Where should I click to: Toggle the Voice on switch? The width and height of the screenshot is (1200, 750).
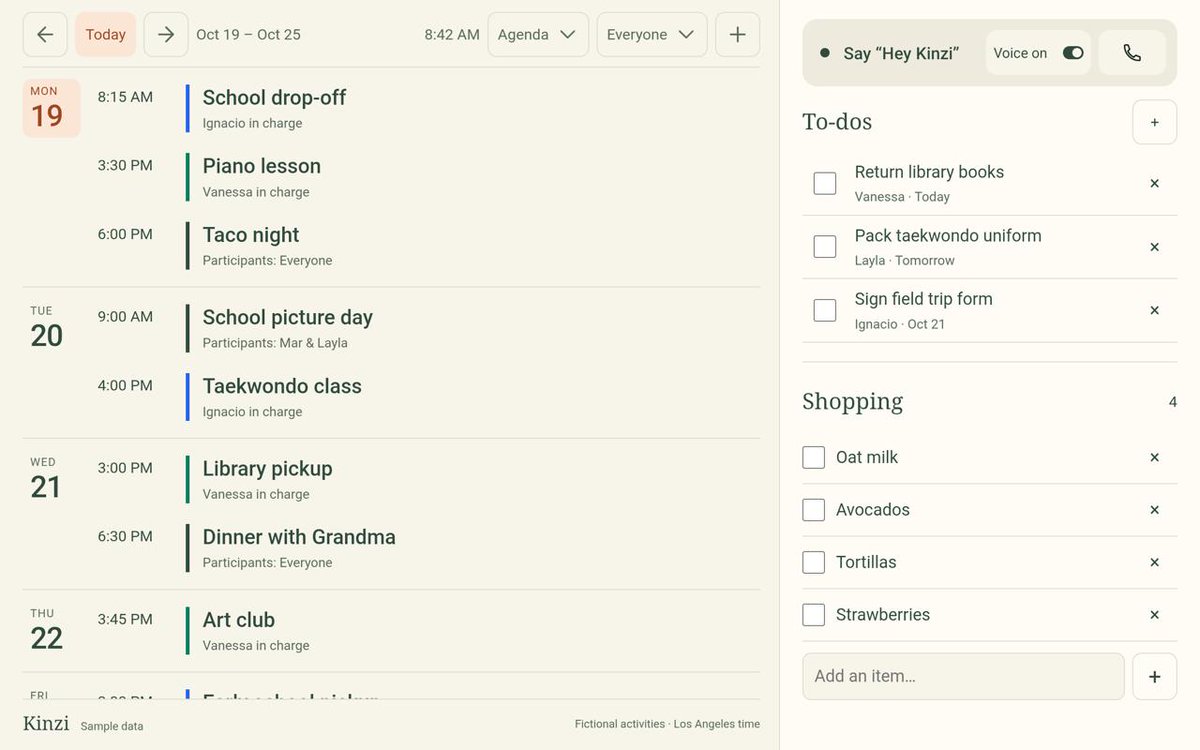[1073, 53]
